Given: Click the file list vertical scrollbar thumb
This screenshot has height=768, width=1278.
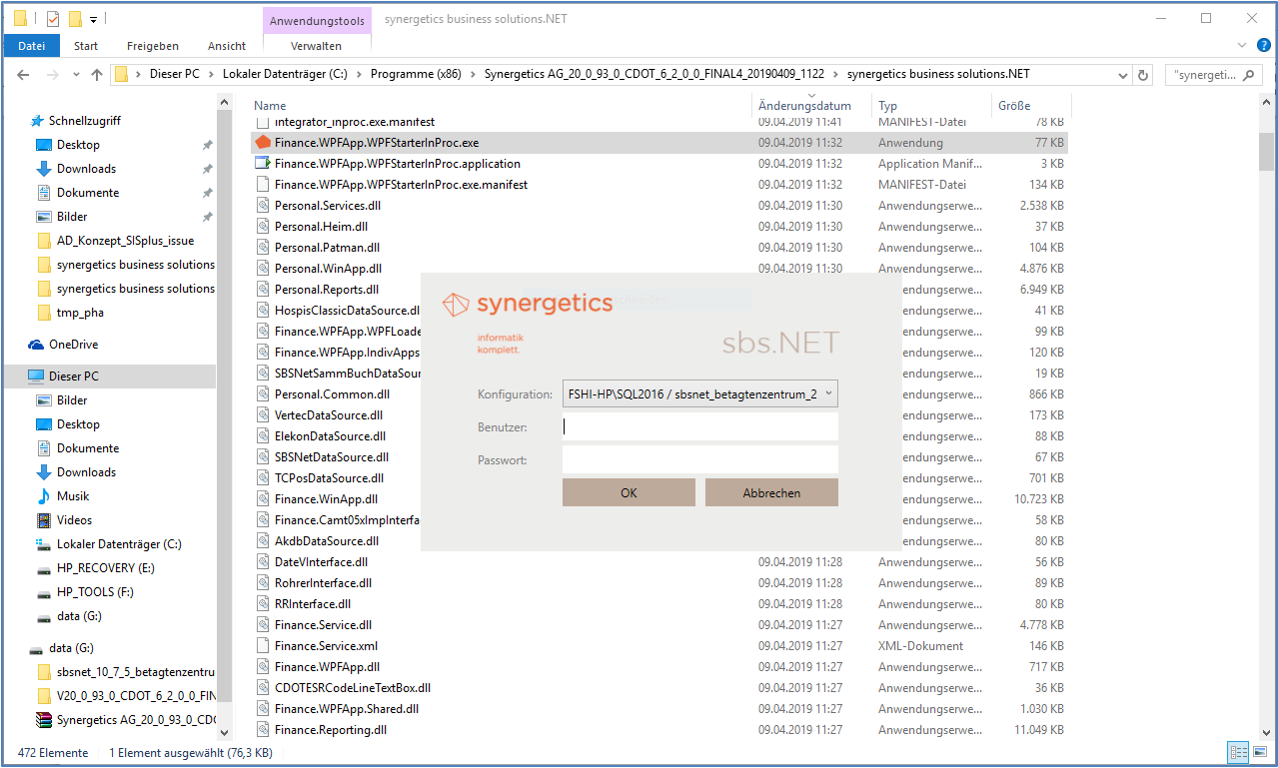Looking at the screenshot, I should 1266,152.
